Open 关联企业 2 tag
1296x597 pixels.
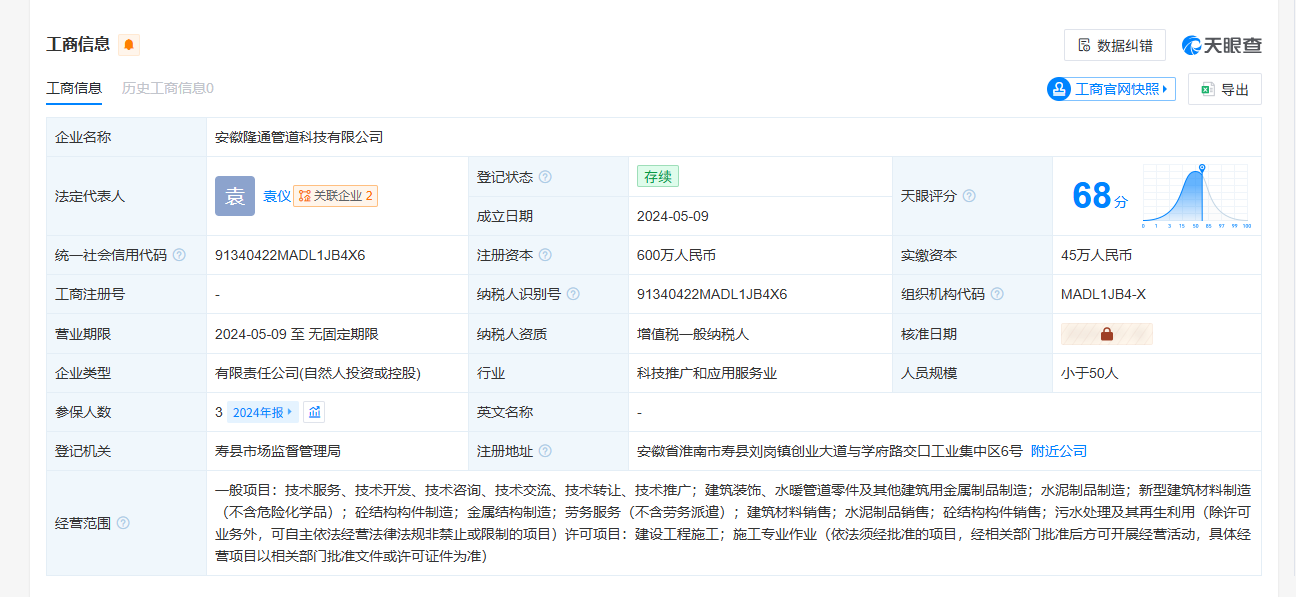click(x=335, y=196)
